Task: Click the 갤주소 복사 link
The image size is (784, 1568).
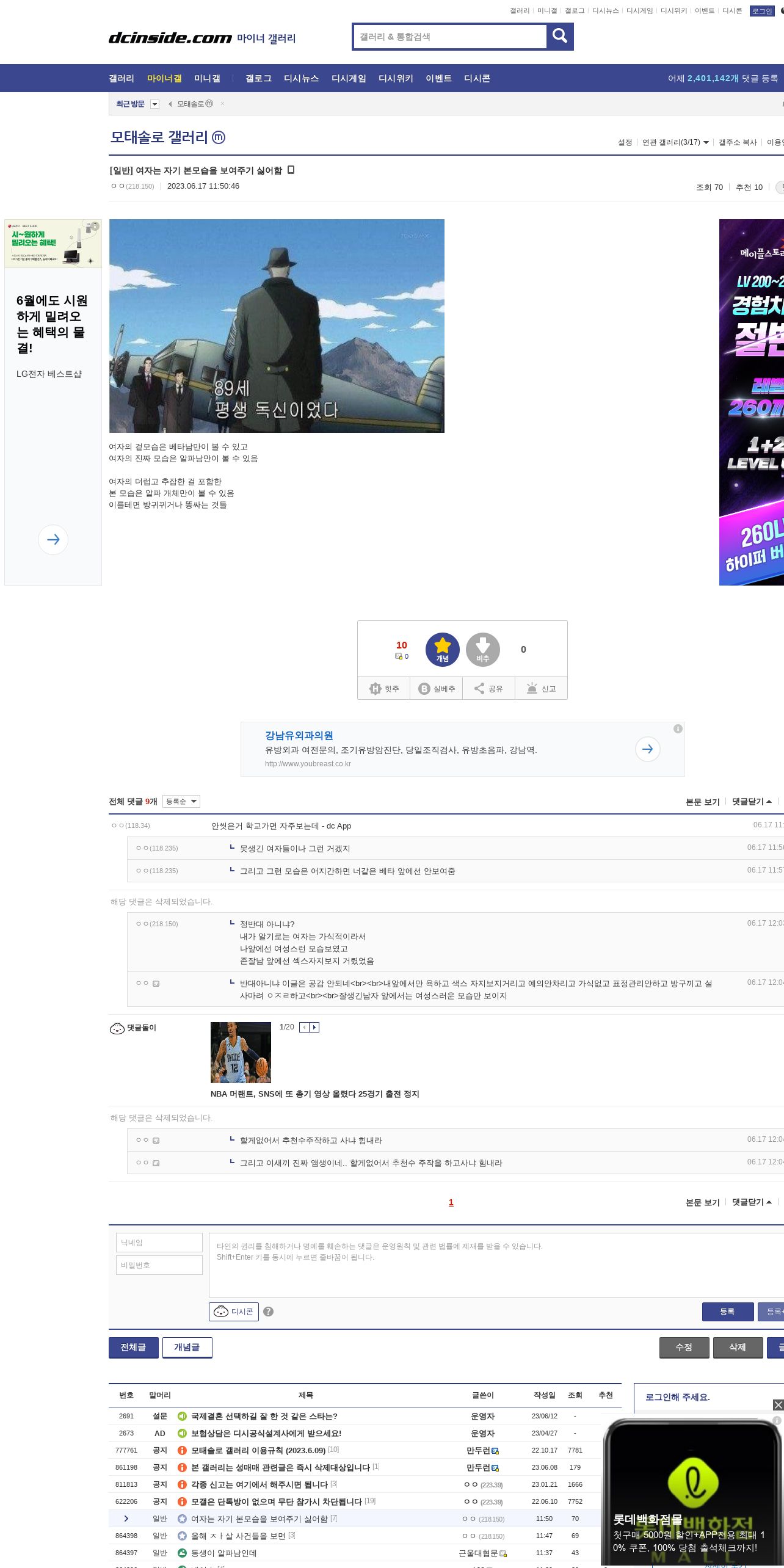Action: pyautogui.click(x=738, y=142)
